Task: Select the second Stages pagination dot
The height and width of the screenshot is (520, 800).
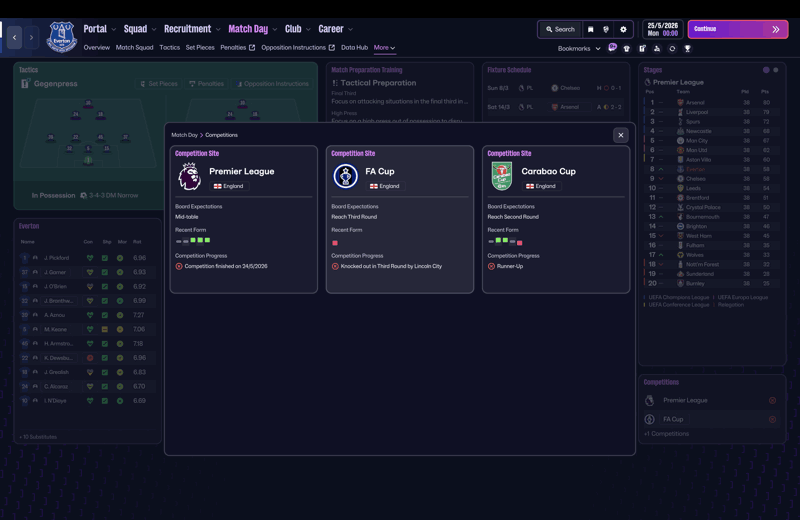Action: coord(776,70)
